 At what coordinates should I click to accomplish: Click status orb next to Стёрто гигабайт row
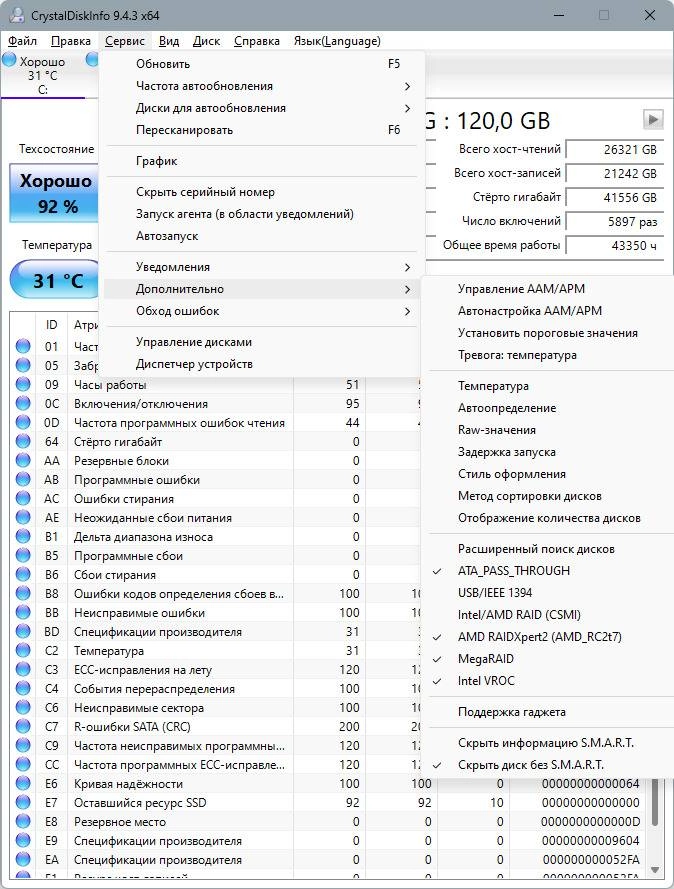tap(23, 442)
